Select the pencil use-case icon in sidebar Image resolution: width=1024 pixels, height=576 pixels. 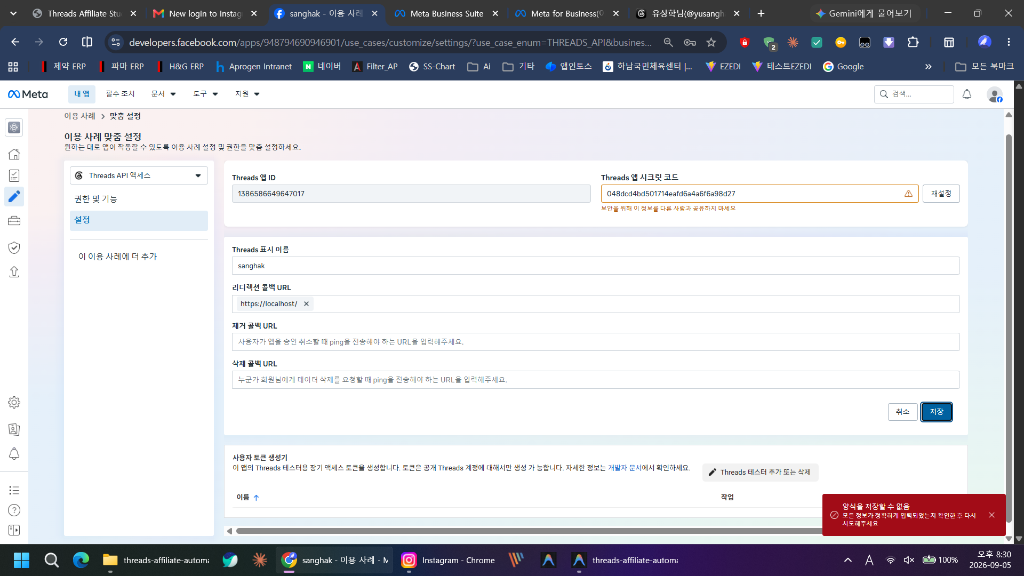click(x=14, y=197)
